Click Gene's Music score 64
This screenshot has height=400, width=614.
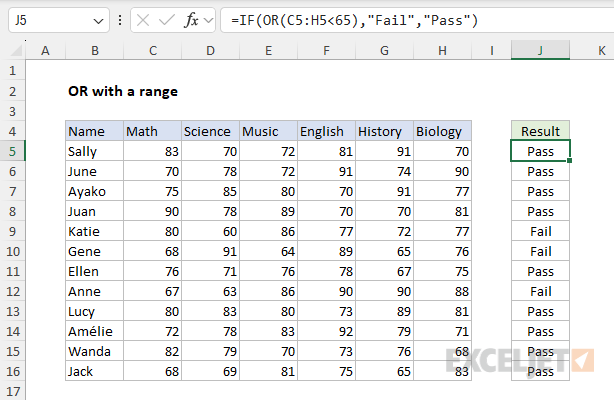coord(268,251)
